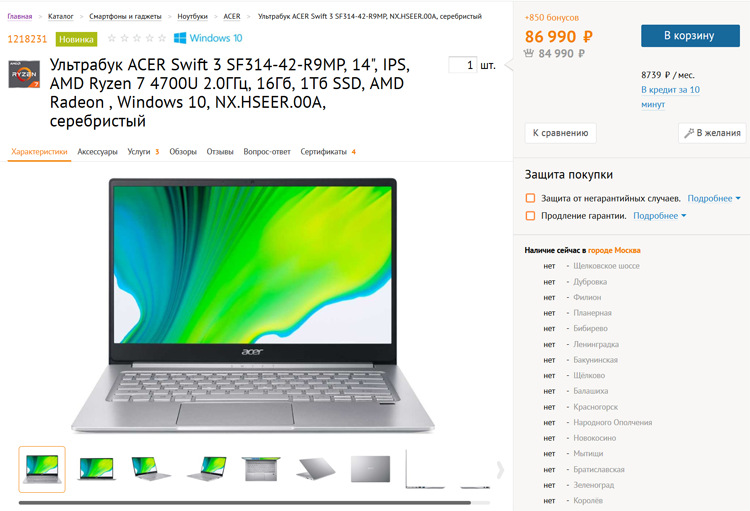Rate product with the fifth star

162,38
